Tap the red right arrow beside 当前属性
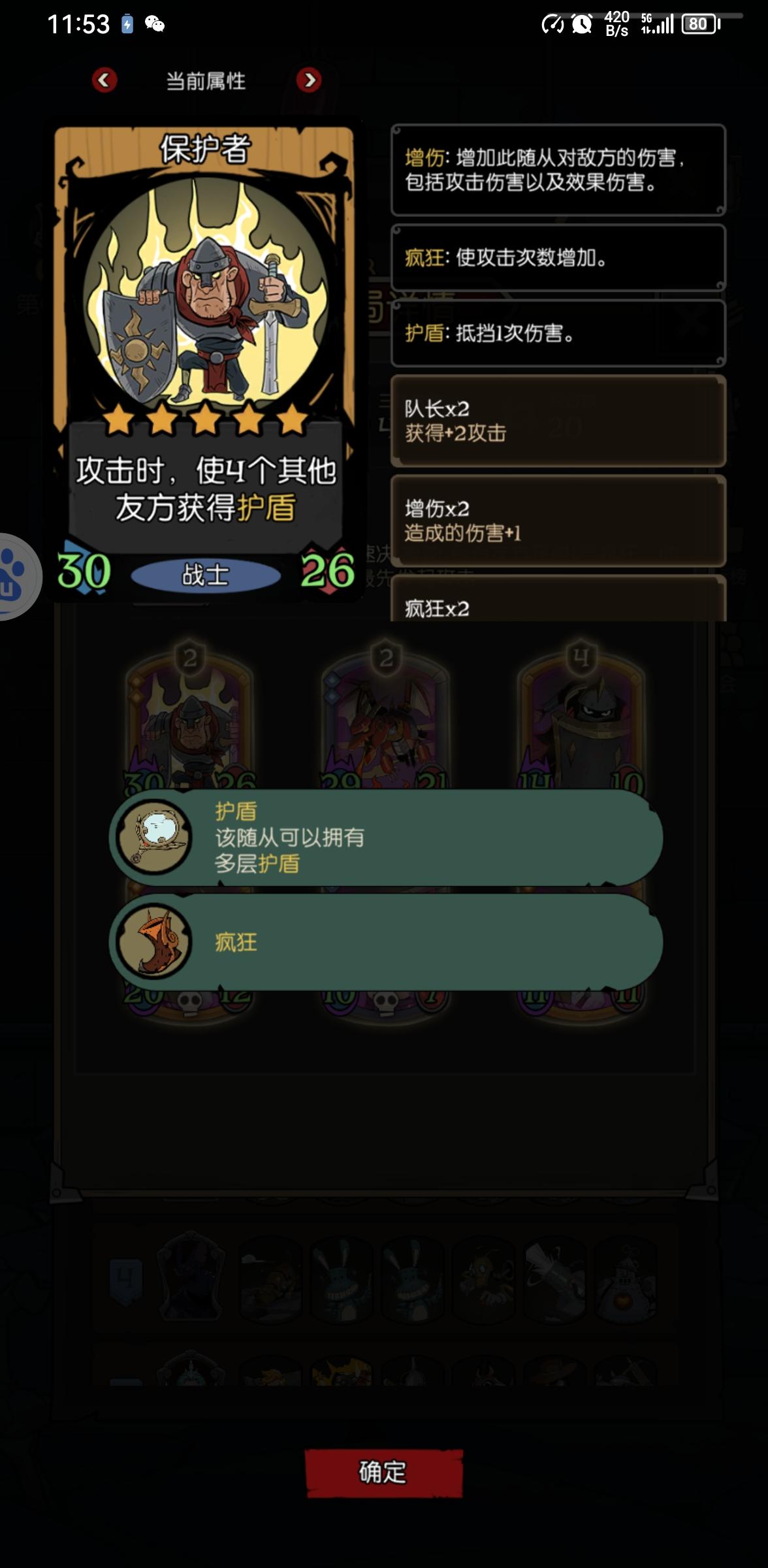This screenshot has width=768, height=1568. click(309, 80)
